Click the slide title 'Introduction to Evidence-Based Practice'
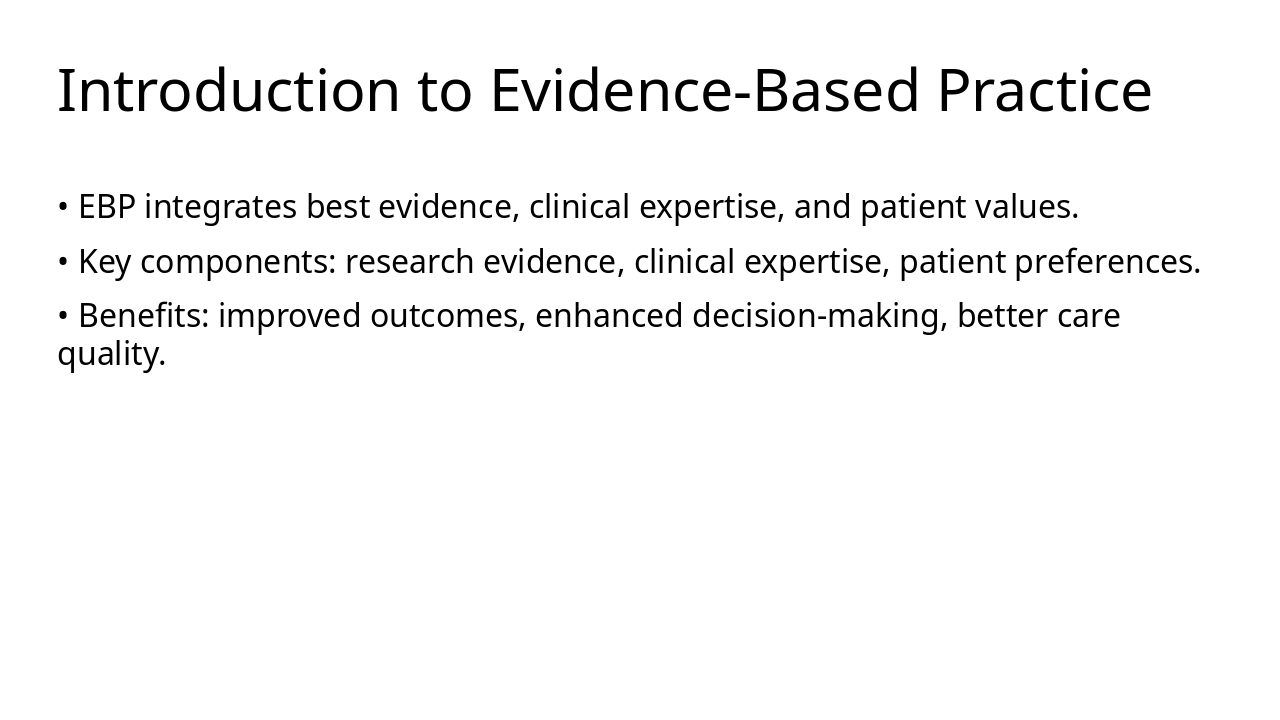1280x720 pixels. tap(604, 91)
